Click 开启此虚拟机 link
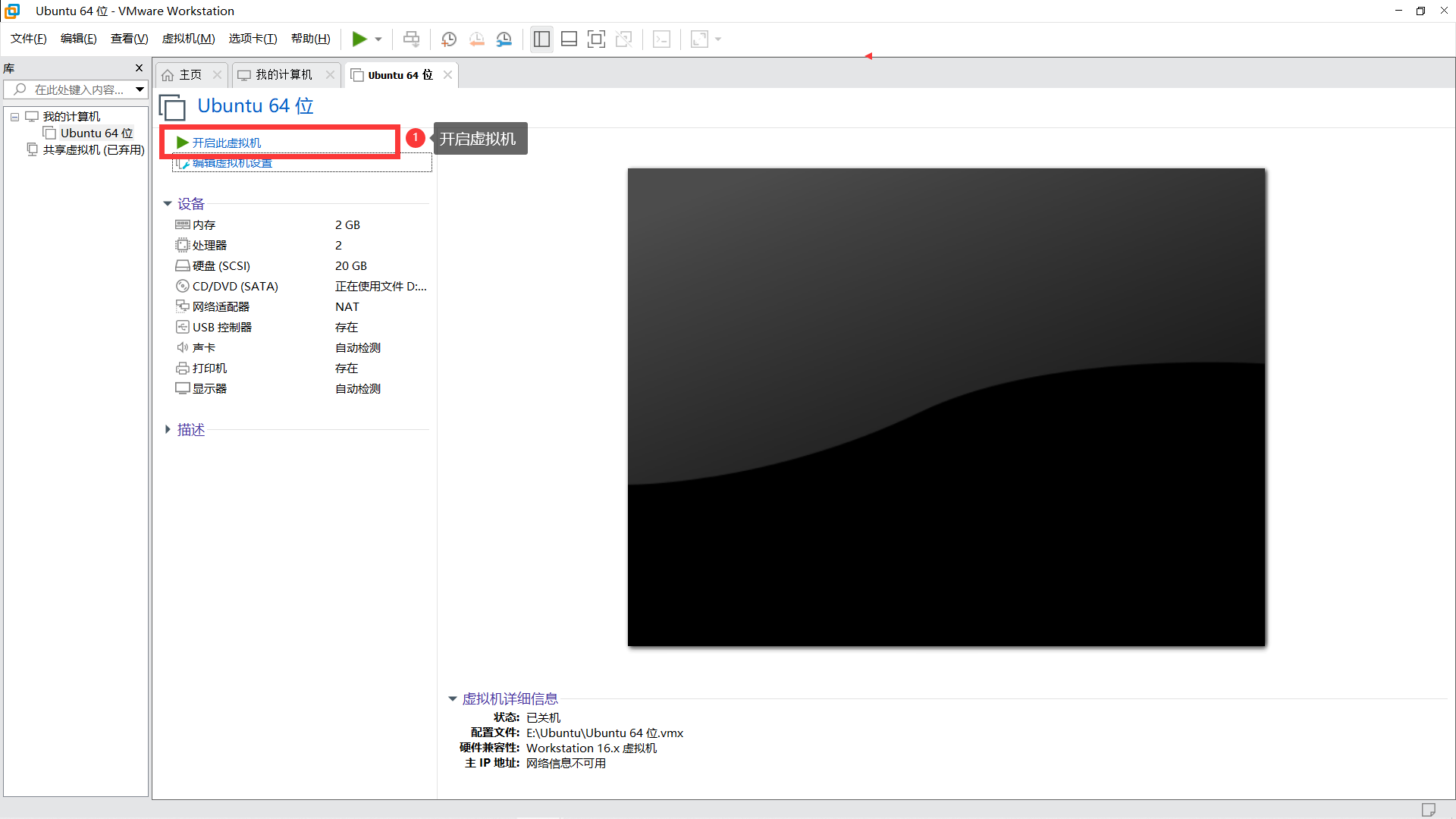The image size is (1456, 819). (x=226, y=143)
